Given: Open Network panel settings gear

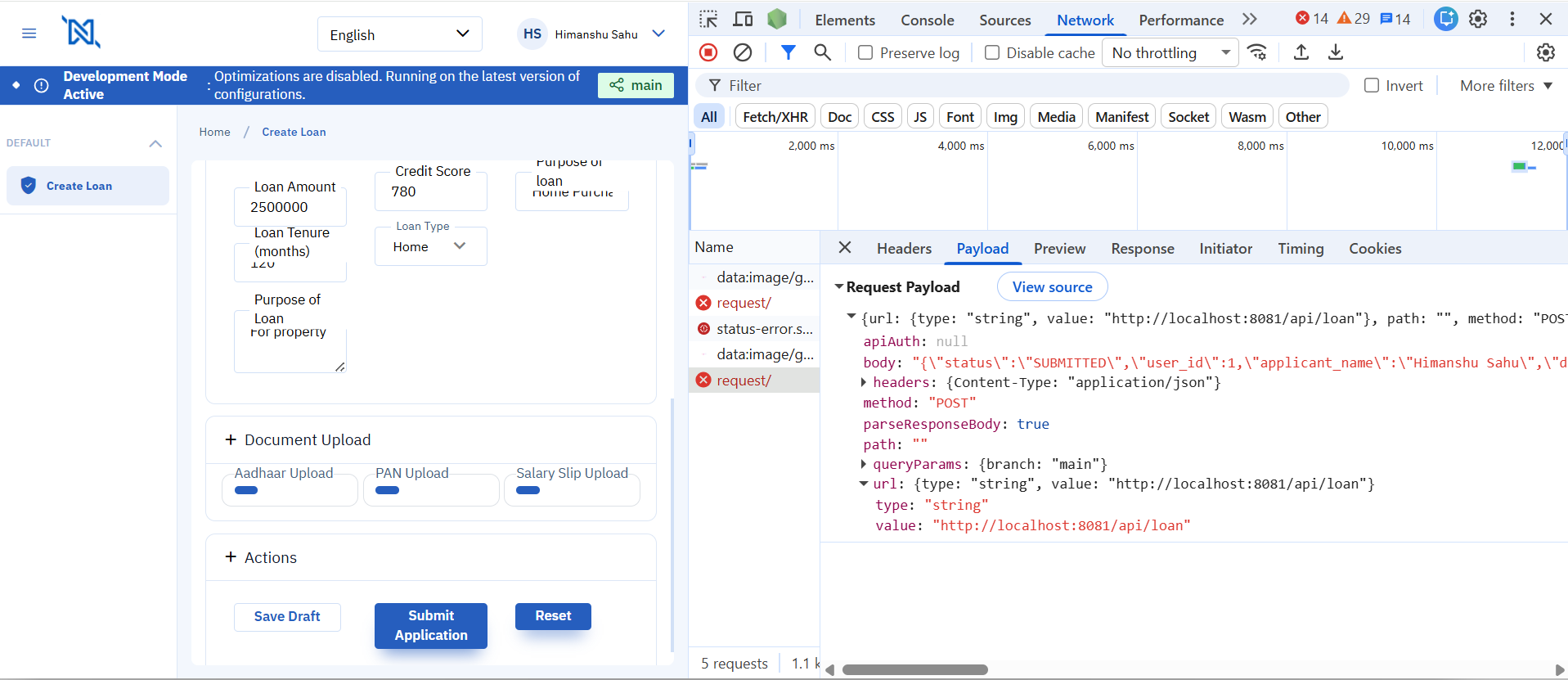Looking at the screenshot, I should (x=1545, y=53).
